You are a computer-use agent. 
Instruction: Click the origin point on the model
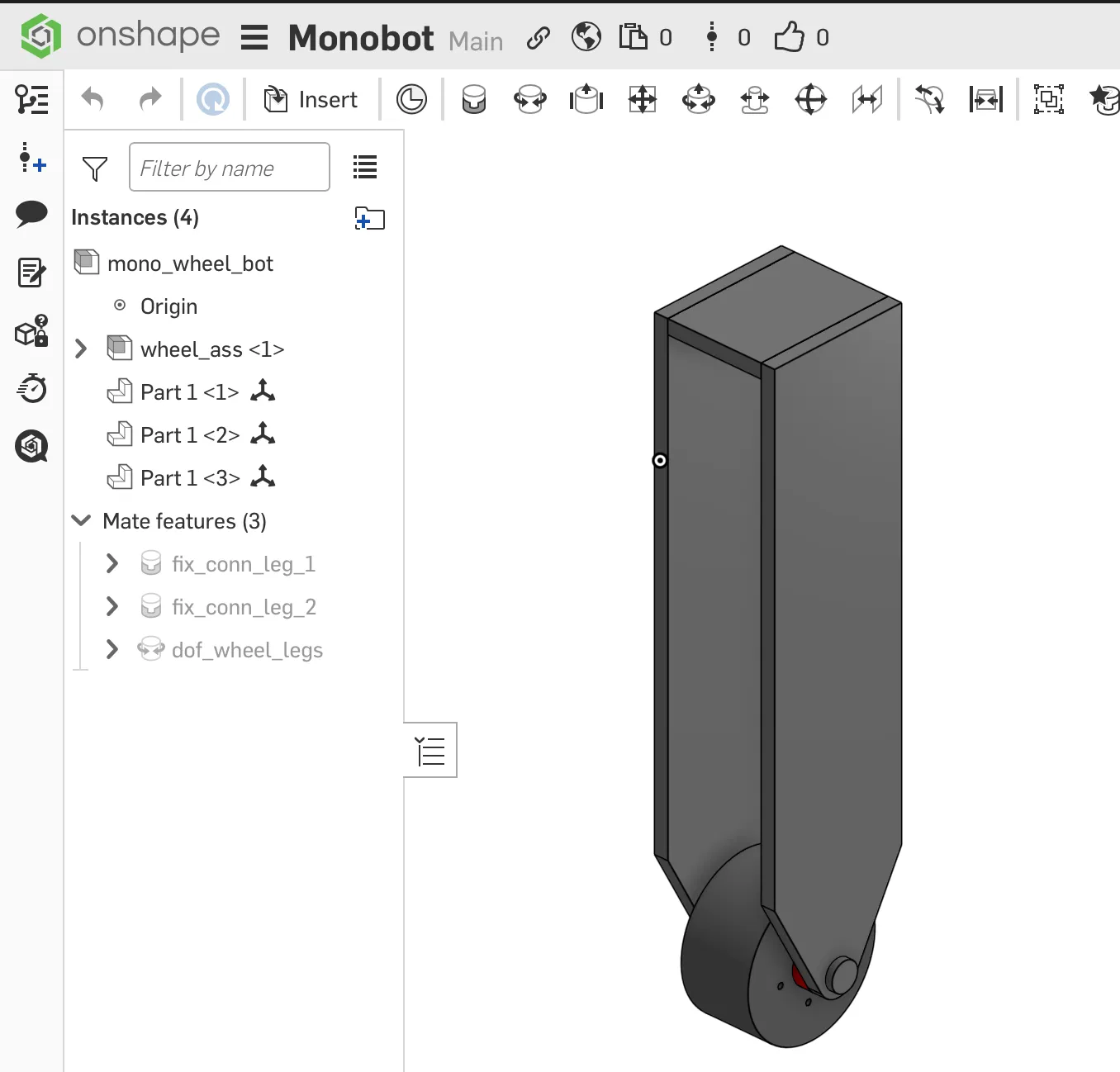660,460
